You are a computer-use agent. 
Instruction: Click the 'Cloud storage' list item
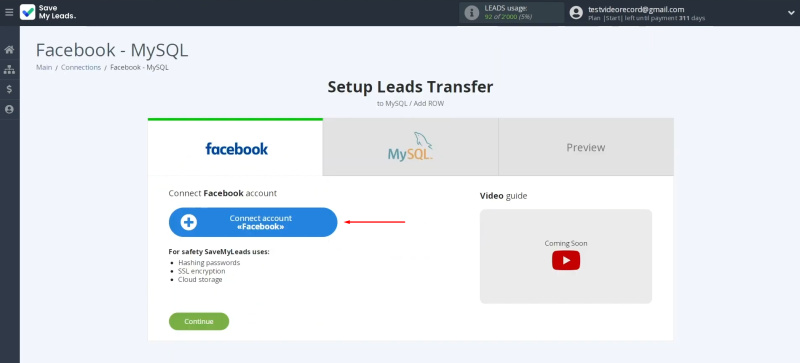coord(200,279)
